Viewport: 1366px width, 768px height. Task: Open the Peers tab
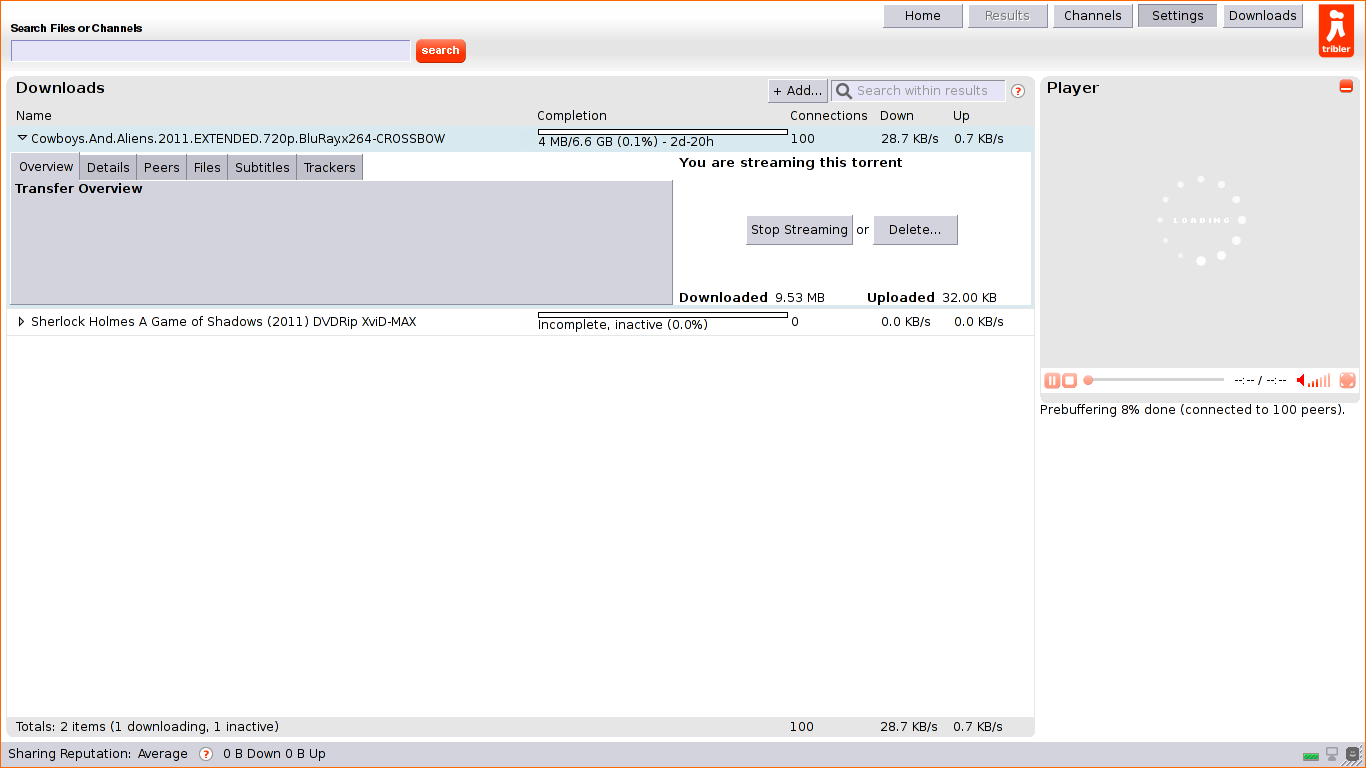pos(162,167)
